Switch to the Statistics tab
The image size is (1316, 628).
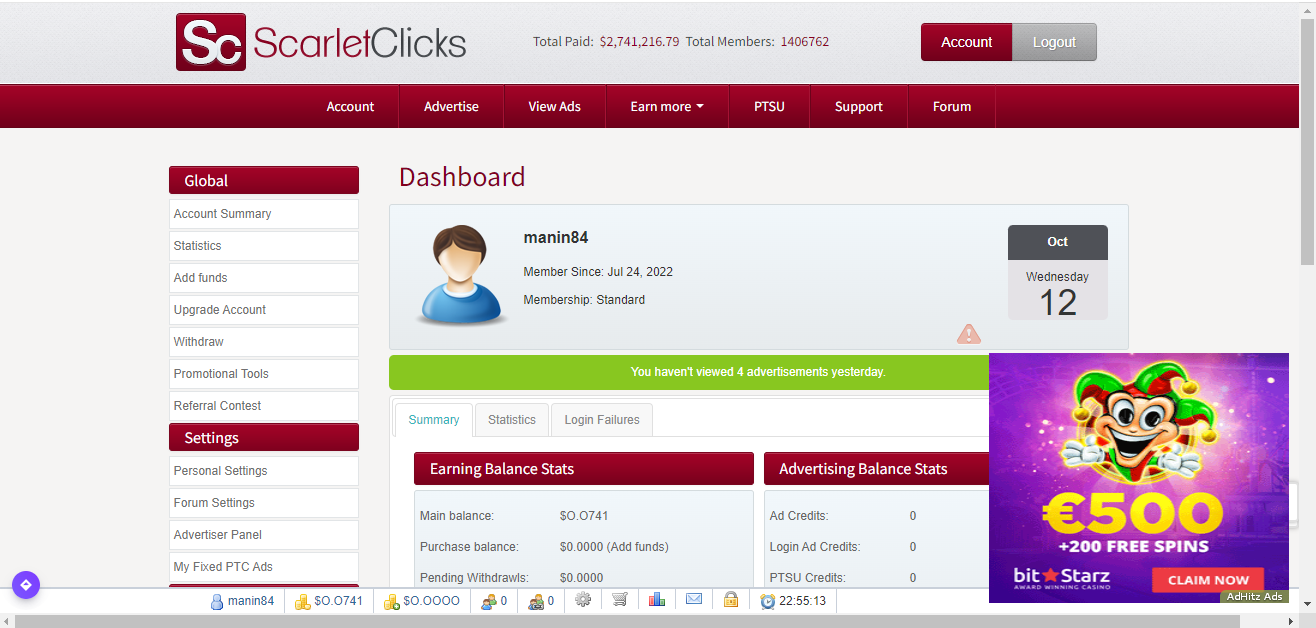(512, 420)
